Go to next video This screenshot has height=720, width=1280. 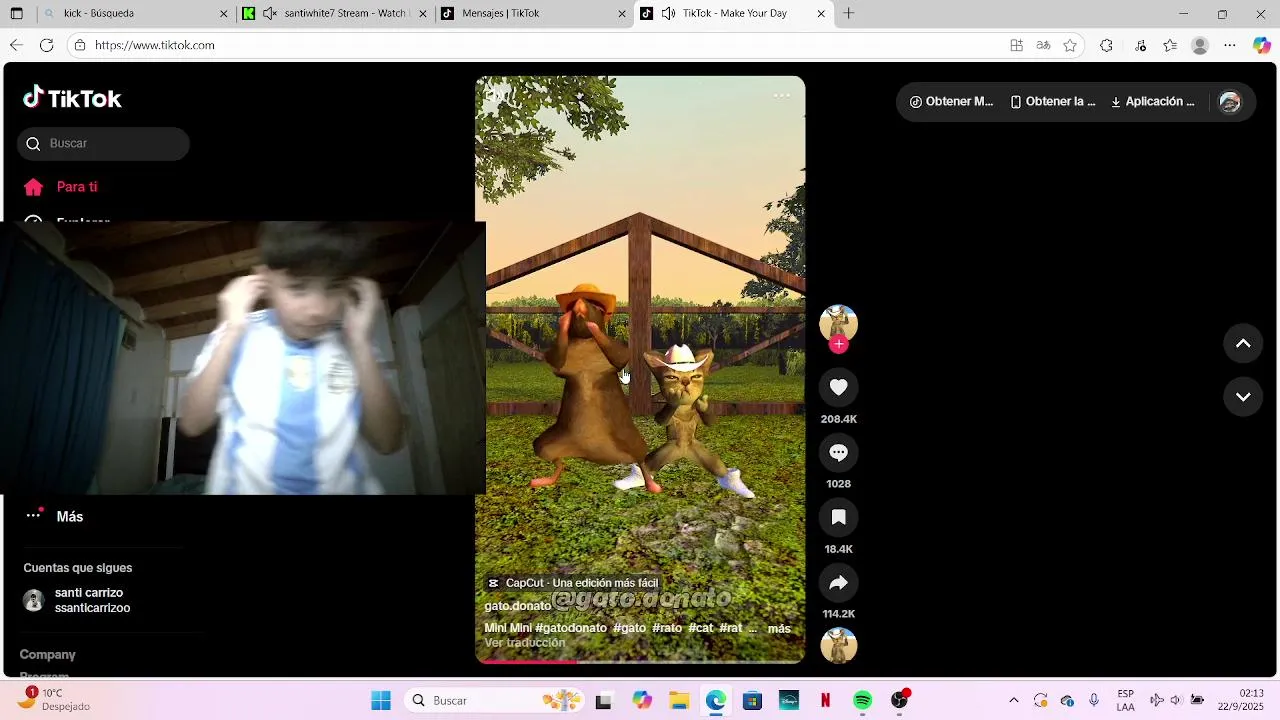coord(1243,396)
